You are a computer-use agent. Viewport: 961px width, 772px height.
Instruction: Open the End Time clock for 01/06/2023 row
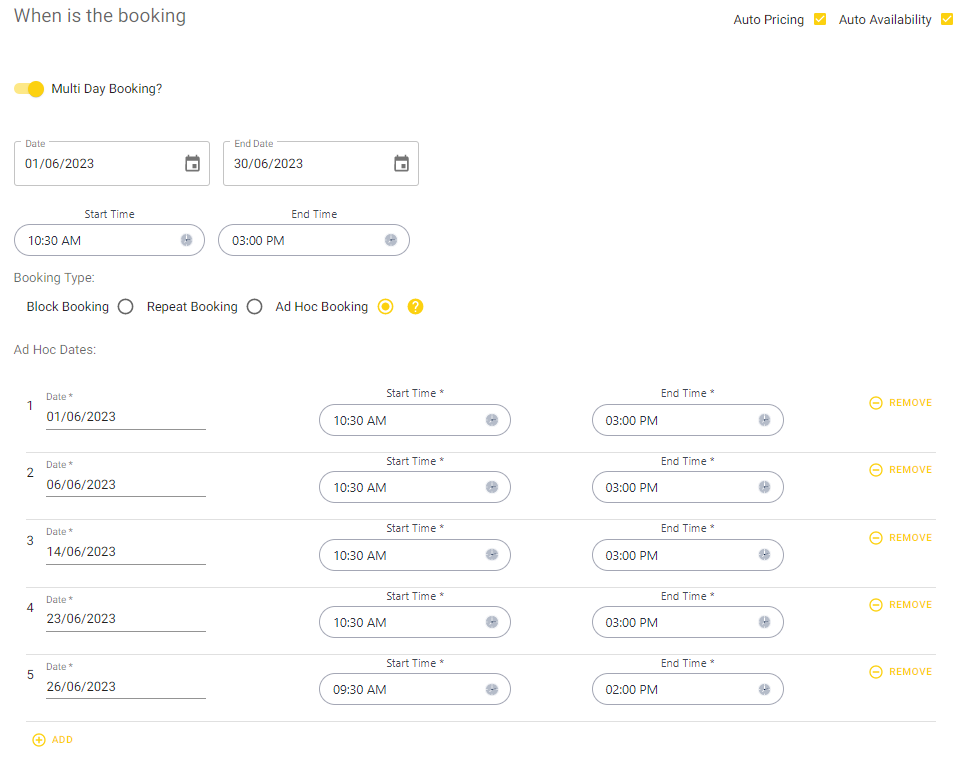[x=764, y=420]
